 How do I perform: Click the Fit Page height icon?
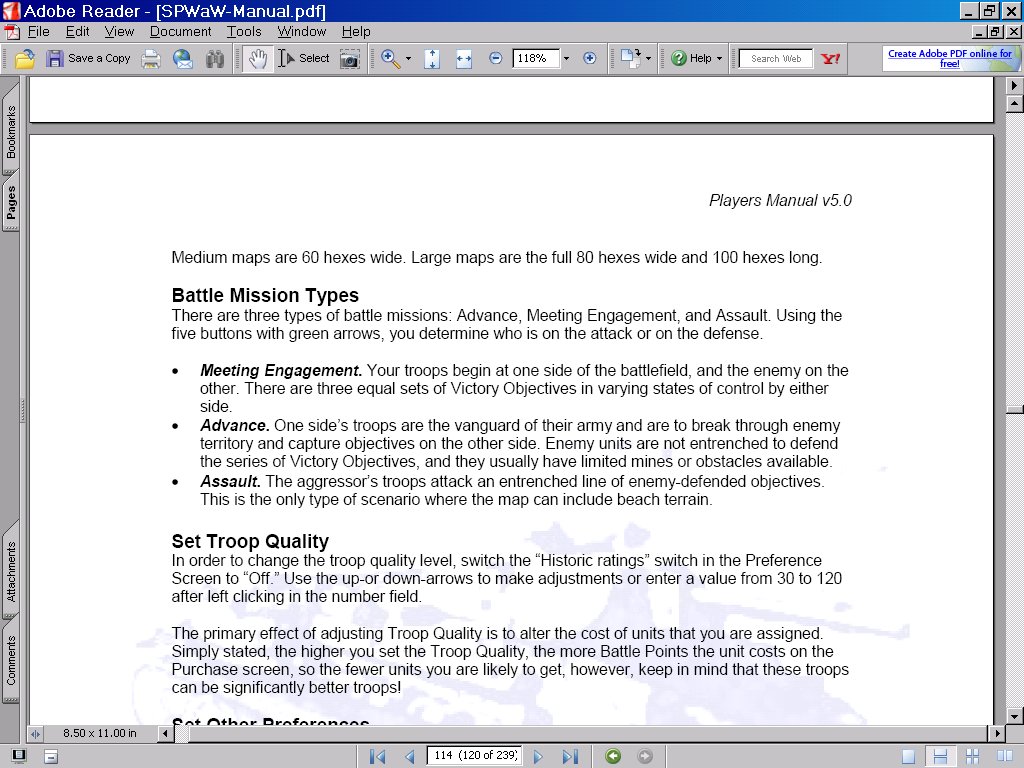click(x=432, y=59)
